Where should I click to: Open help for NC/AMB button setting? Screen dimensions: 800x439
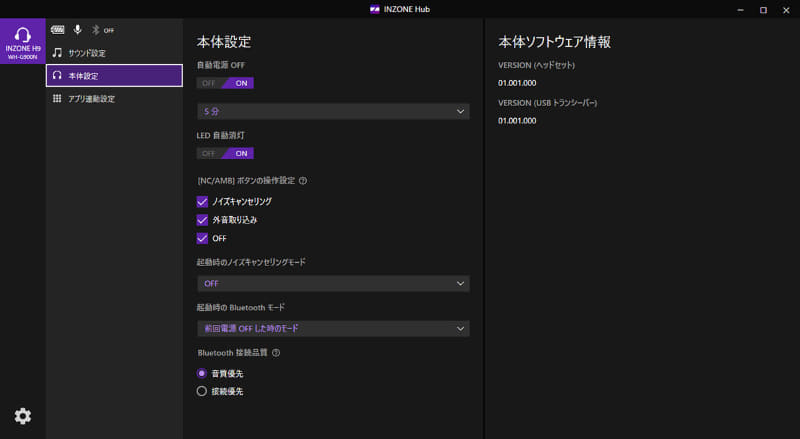(303, 181)
